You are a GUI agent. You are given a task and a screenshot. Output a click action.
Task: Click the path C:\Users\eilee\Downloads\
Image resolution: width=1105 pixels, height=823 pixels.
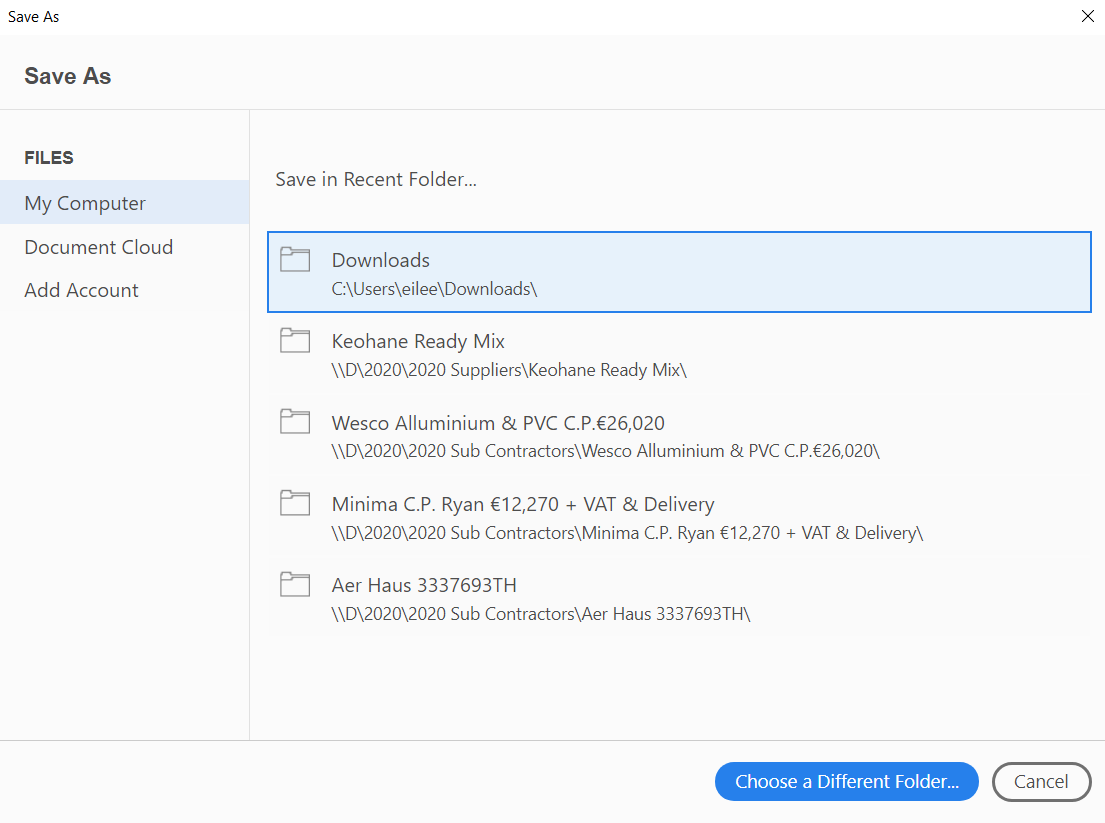434,289
